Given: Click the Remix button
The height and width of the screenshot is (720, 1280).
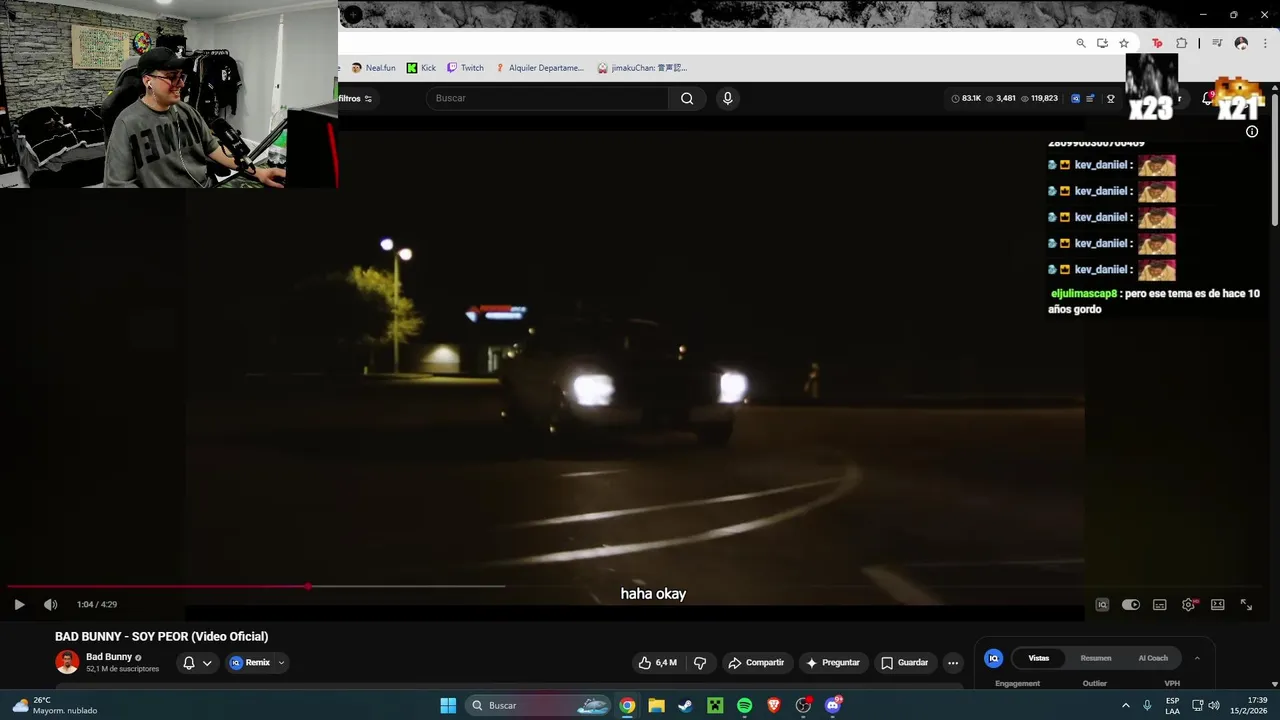Looking at the screenshot, I should point(250,662).
